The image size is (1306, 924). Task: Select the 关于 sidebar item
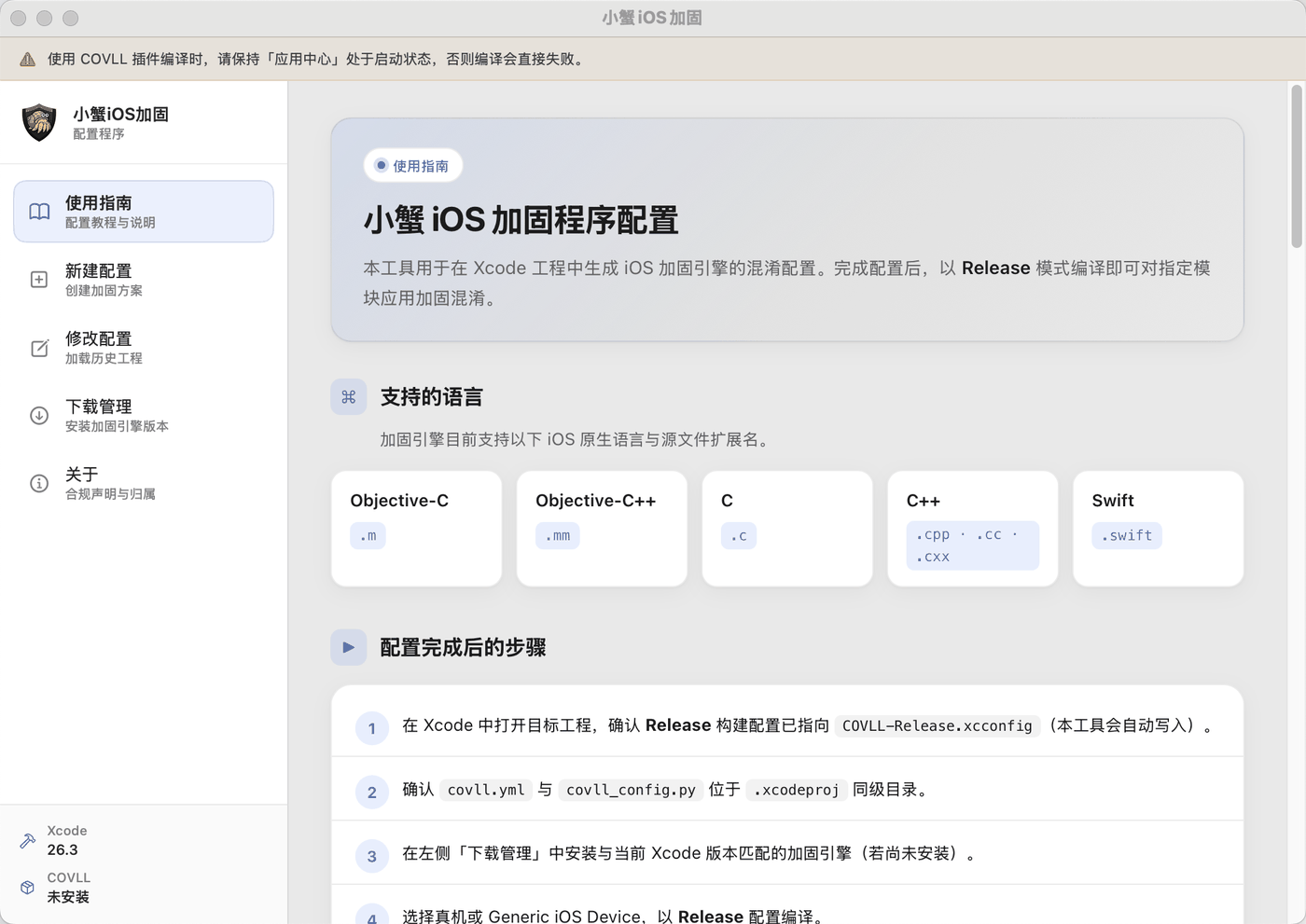pyautogui.click(x=144, y=483)
